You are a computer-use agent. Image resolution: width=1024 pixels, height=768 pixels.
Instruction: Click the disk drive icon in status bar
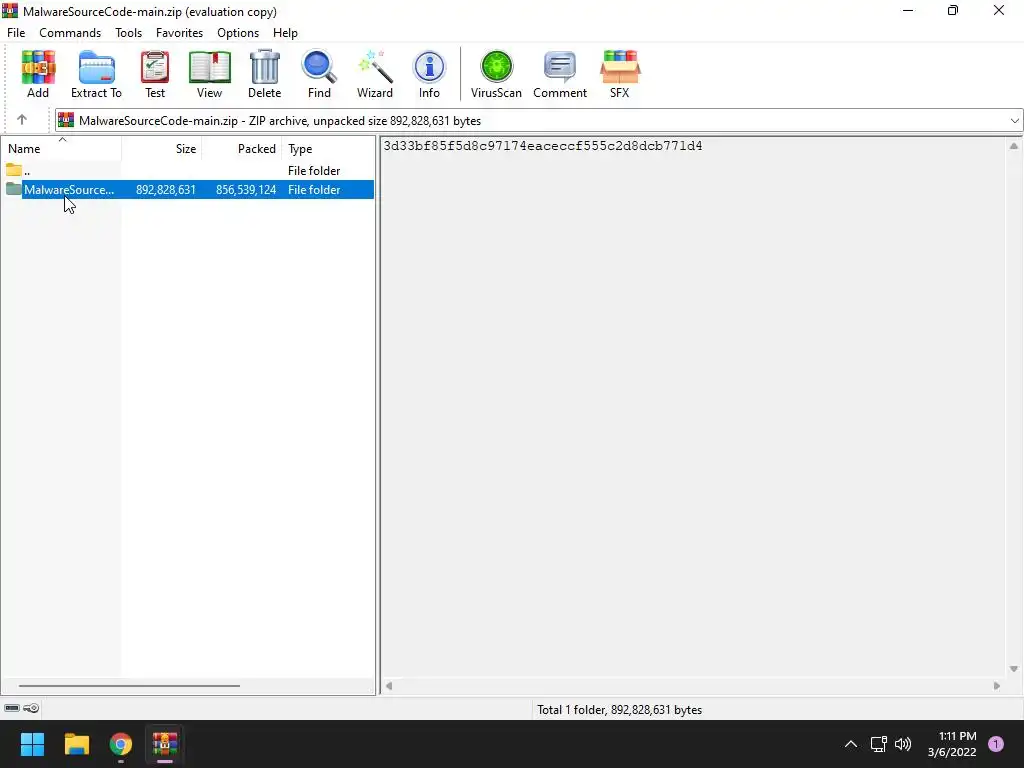pos(12,709)
